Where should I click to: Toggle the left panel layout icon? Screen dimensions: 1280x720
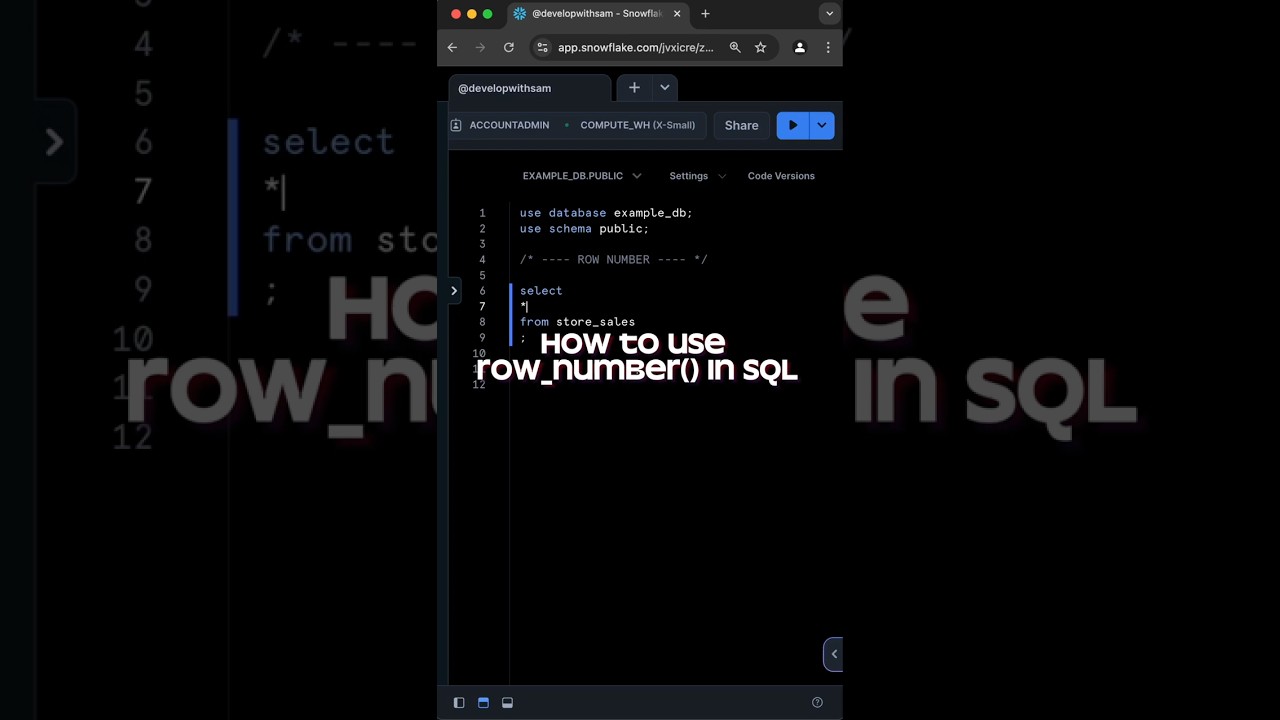pos(459,703)
